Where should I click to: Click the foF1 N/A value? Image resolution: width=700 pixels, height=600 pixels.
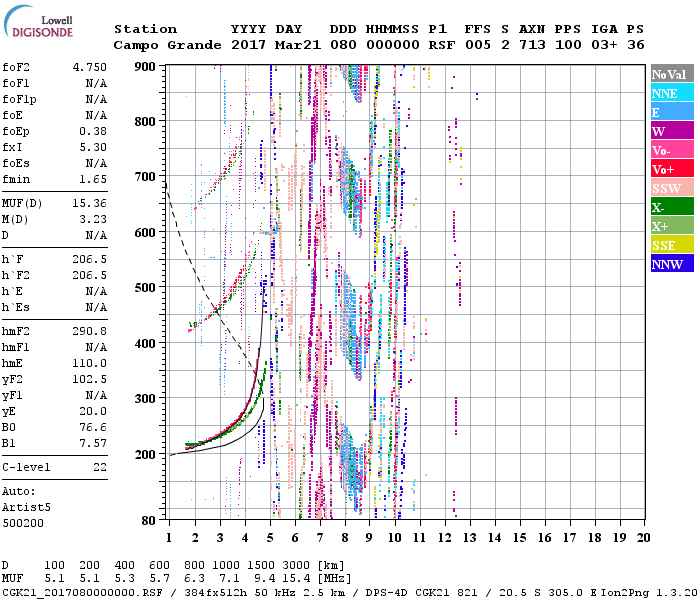[x=96, y=83]
